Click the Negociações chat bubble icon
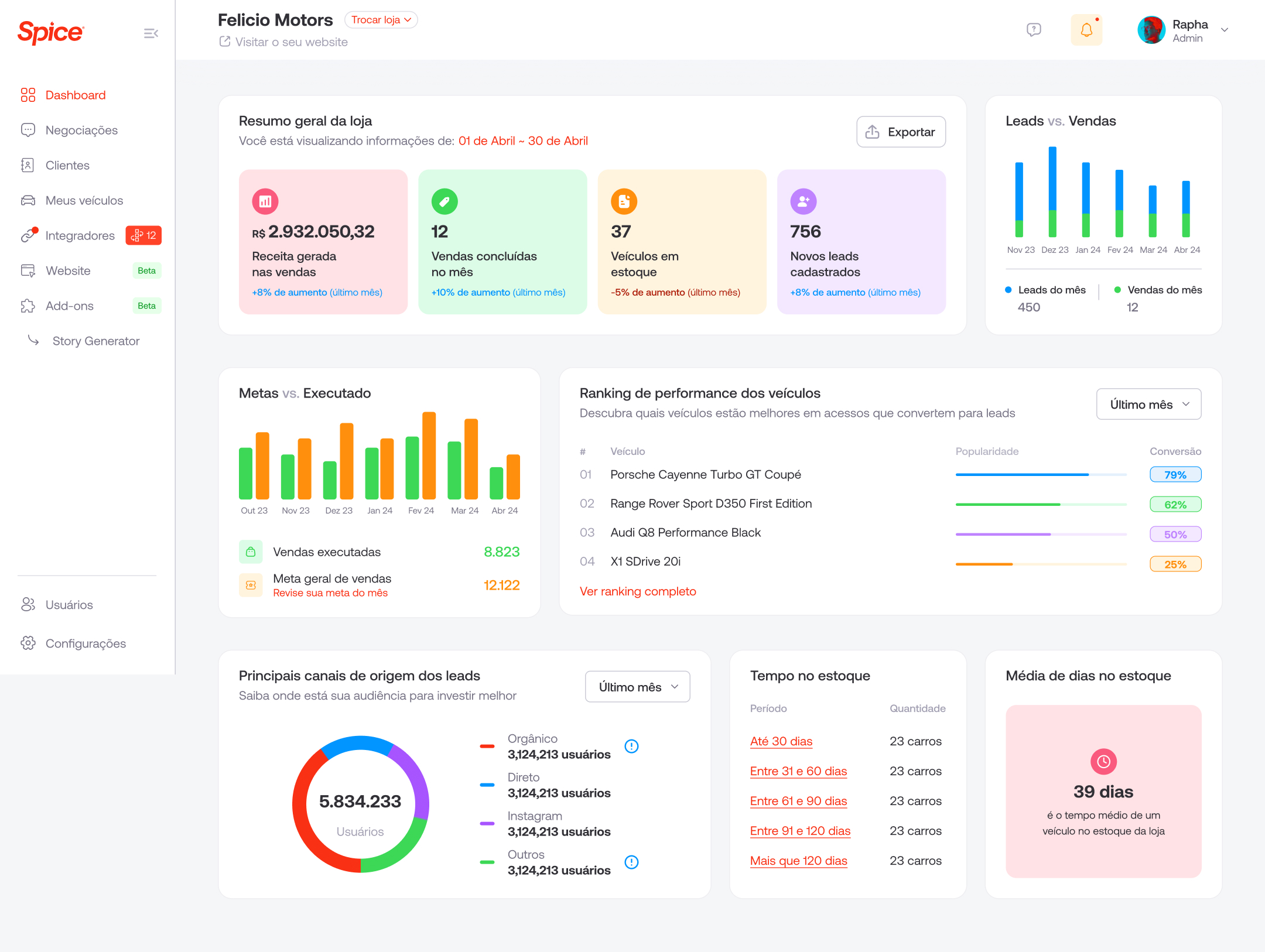Screen dimensions: 1265x952 pos(28,130)
